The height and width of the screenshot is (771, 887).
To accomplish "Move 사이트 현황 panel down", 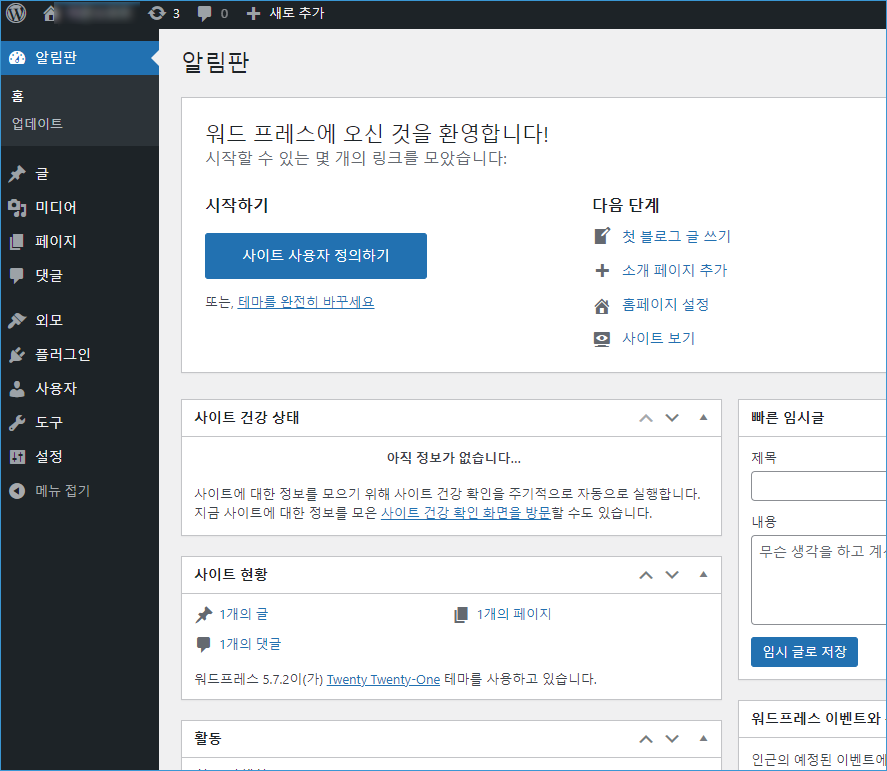I will coord(672,575).
